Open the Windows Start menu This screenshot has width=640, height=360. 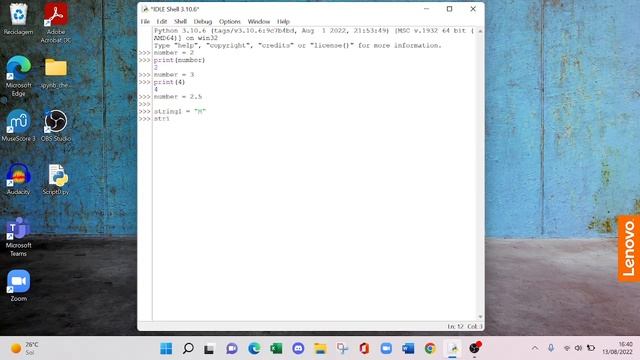point(166,349)
